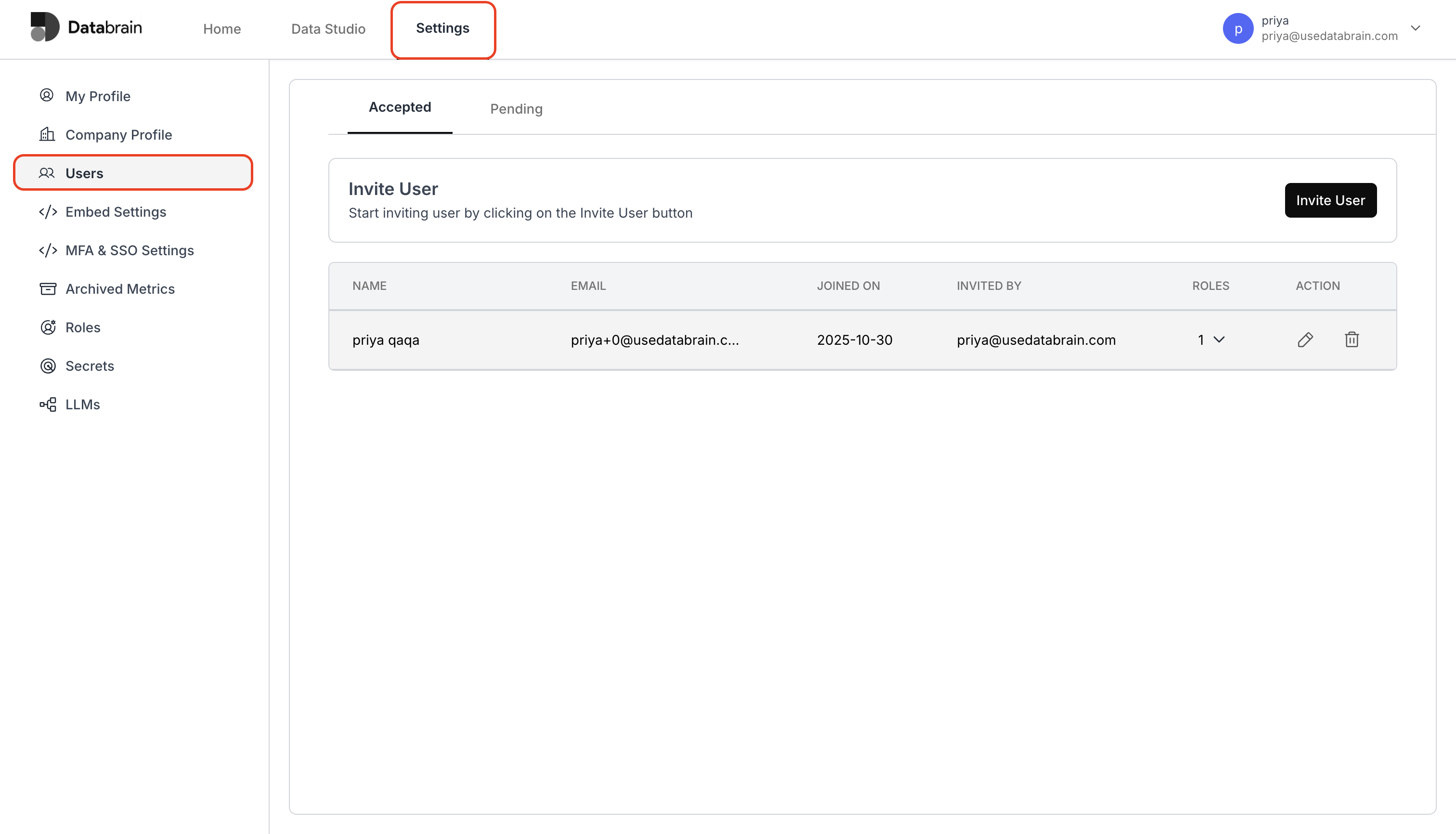The width and height of the screenshot is (1456, 834).
Task: Expand the roles dropdown for priya qaqa
Action: (x=1211, y=339)
